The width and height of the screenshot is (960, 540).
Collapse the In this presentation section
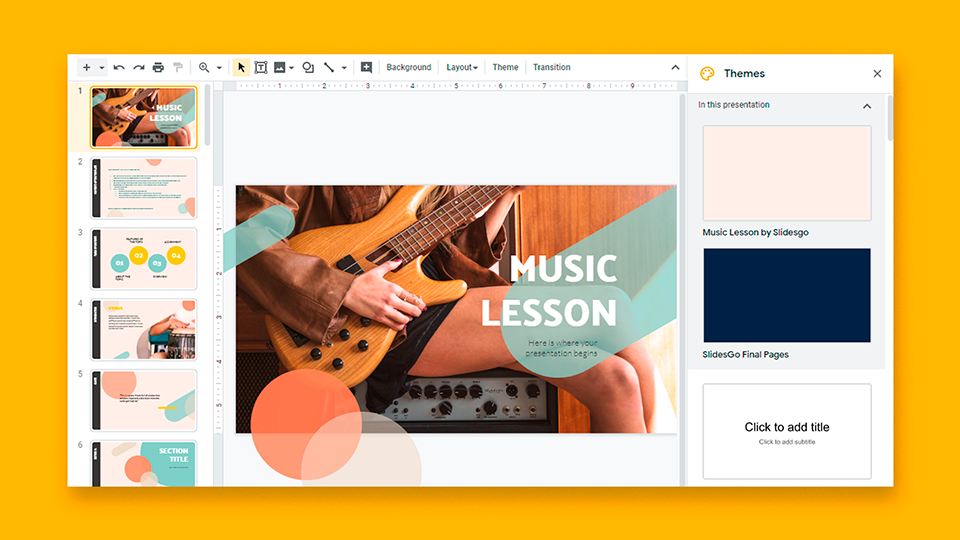tap(866, 106)
